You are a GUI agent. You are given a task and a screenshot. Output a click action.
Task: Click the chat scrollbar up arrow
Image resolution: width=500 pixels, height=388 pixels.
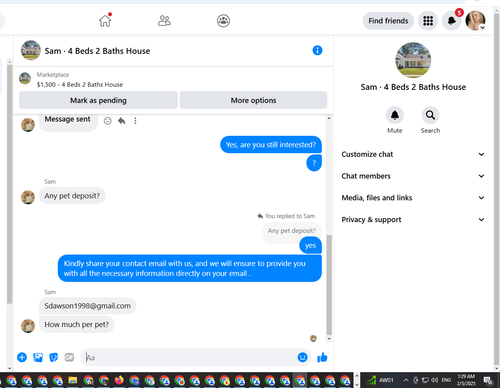point(329,118)
